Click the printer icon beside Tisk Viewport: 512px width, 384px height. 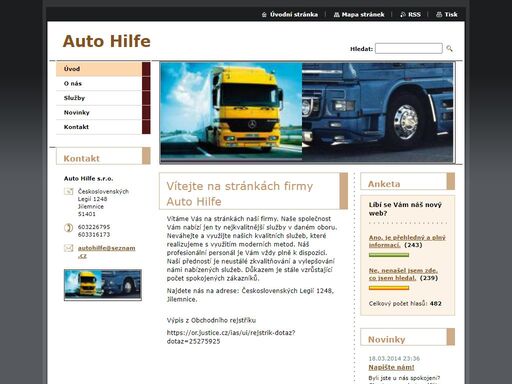pyautogui.click(x=439, y=15)
